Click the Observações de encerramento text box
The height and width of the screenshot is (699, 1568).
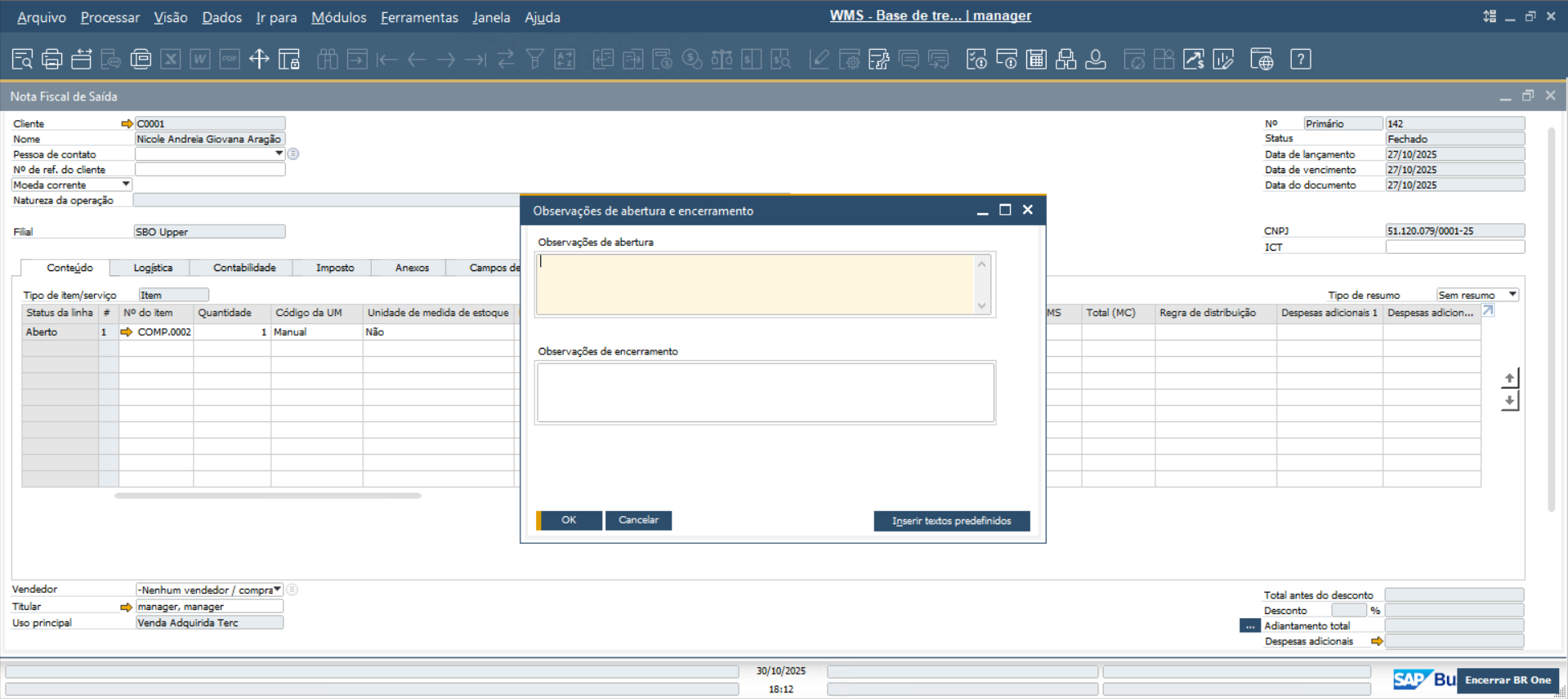[765, 393]
